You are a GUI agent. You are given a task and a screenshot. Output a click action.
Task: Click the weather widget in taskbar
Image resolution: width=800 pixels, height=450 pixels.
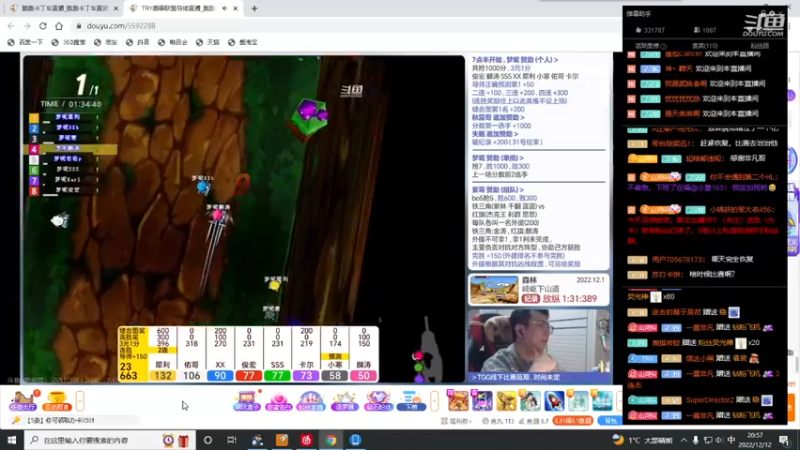pyautogui.click(x=642, y=440)
